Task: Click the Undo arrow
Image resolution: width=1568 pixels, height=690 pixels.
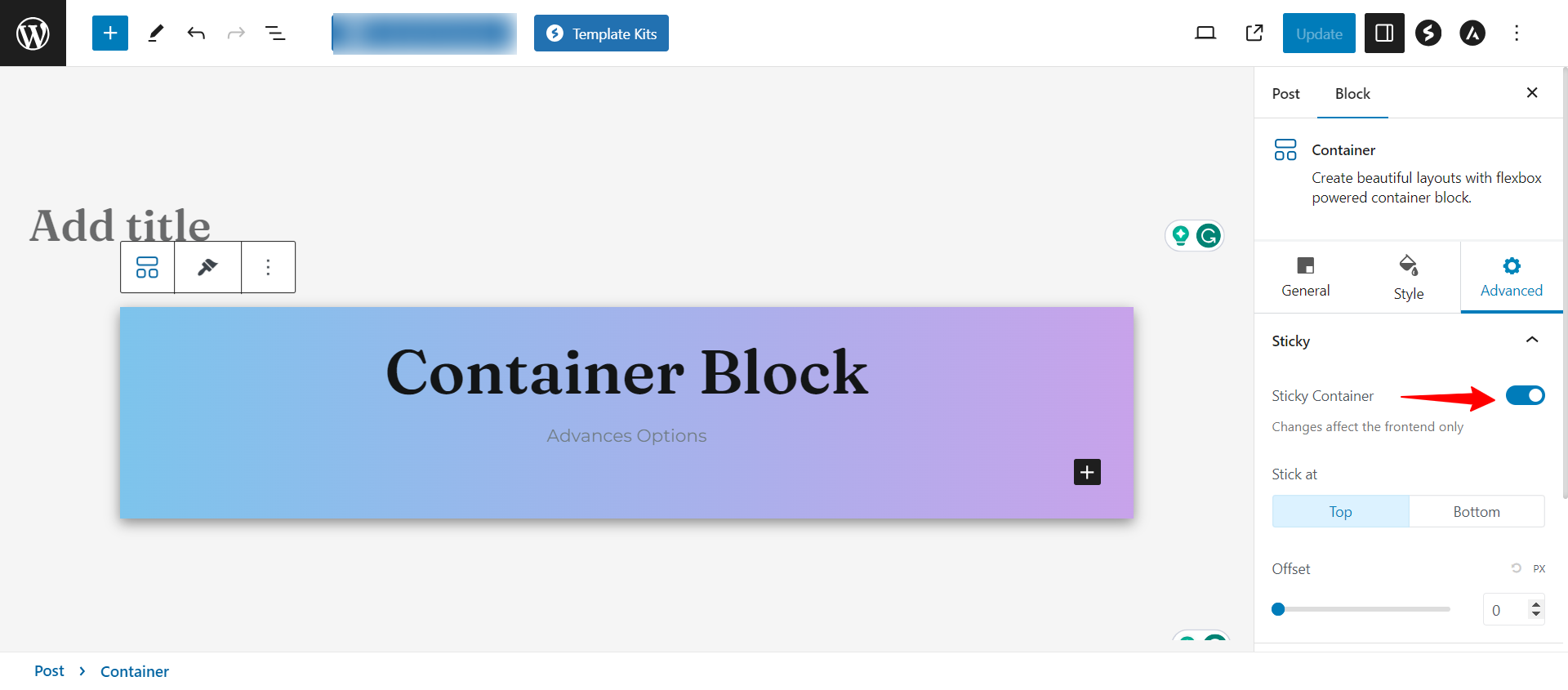Action: (x=196, y=33)
